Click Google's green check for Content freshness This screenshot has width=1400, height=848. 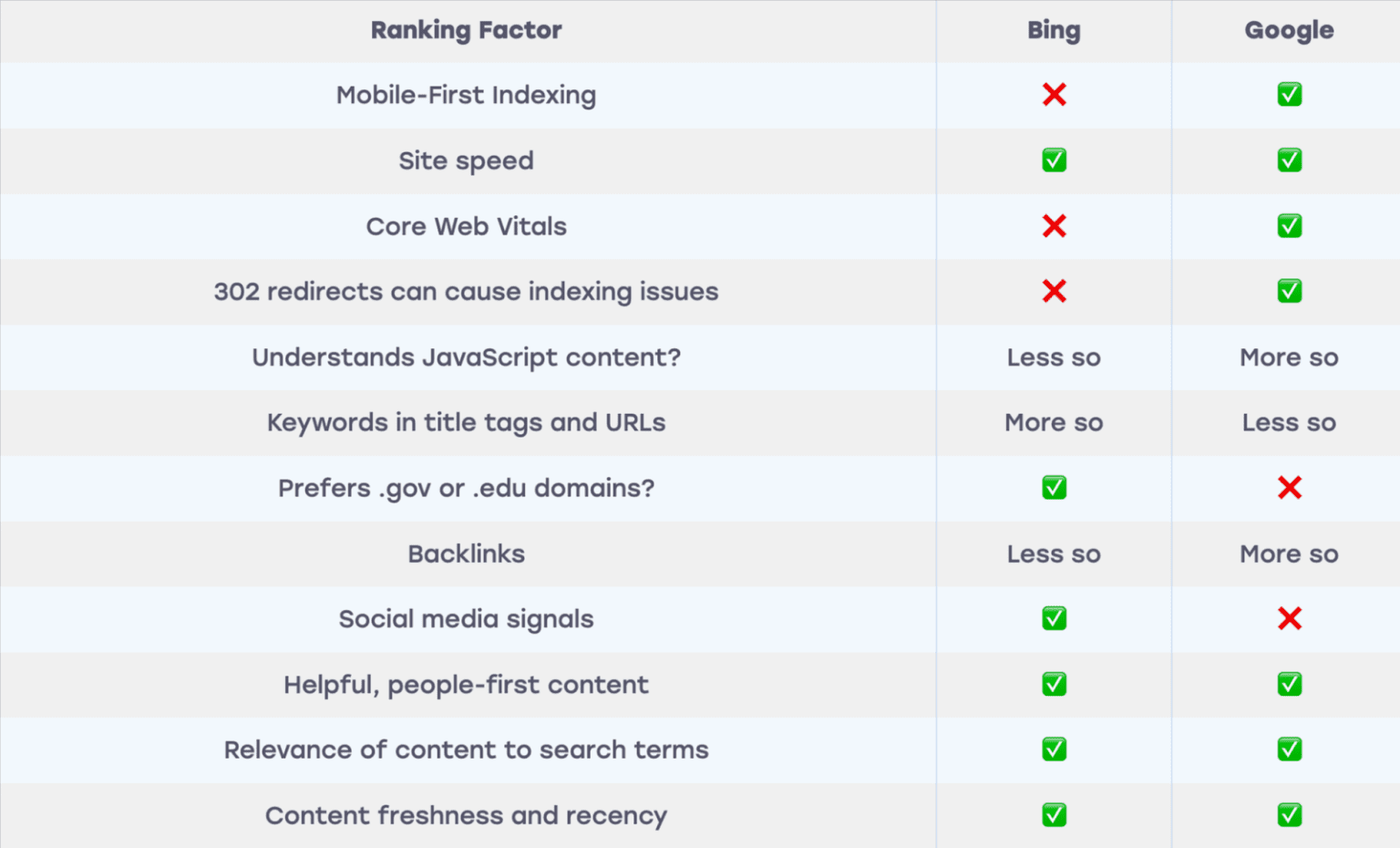coord(1289,815)
